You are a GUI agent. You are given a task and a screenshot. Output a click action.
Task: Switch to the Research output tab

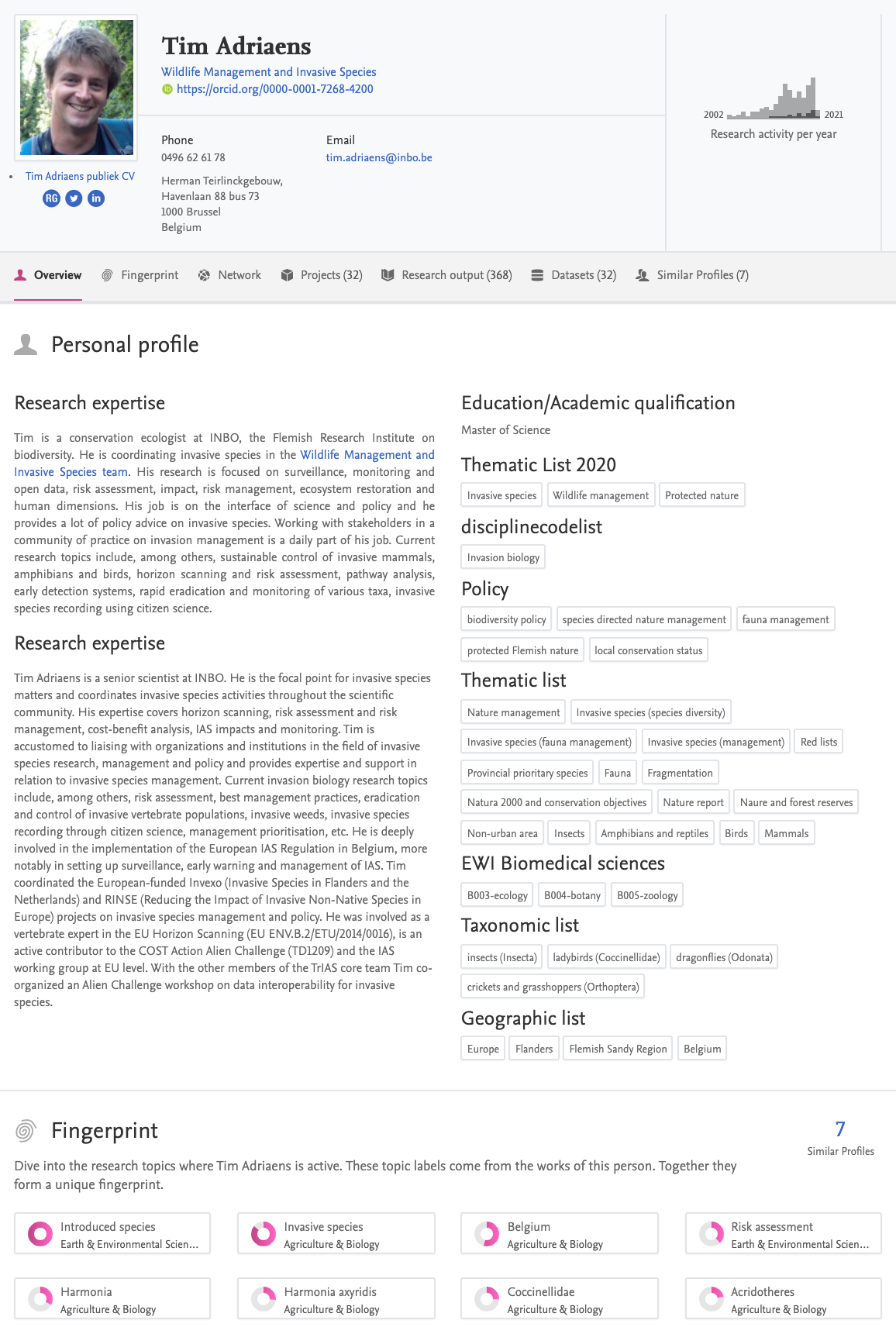456,275
